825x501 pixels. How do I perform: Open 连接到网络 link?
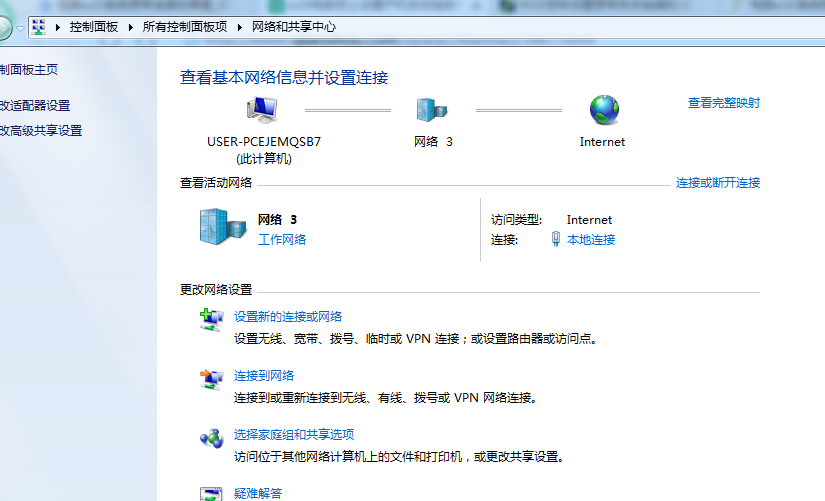click(264, 375)
